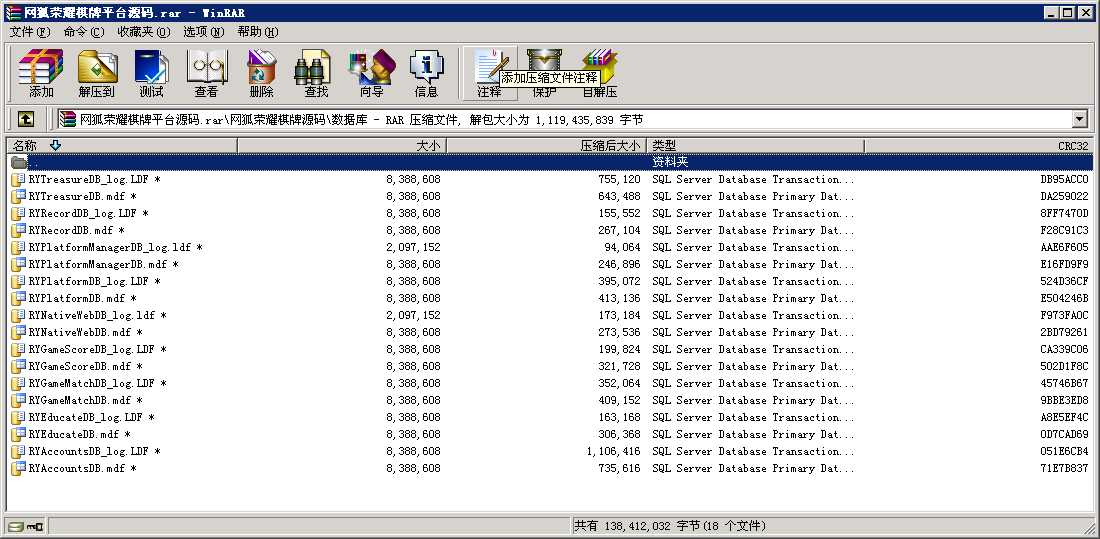Click the 资料夹 type cell
Image resolution: width=1100 pixels, height=539 pixels.
click(x=671, y=162)
